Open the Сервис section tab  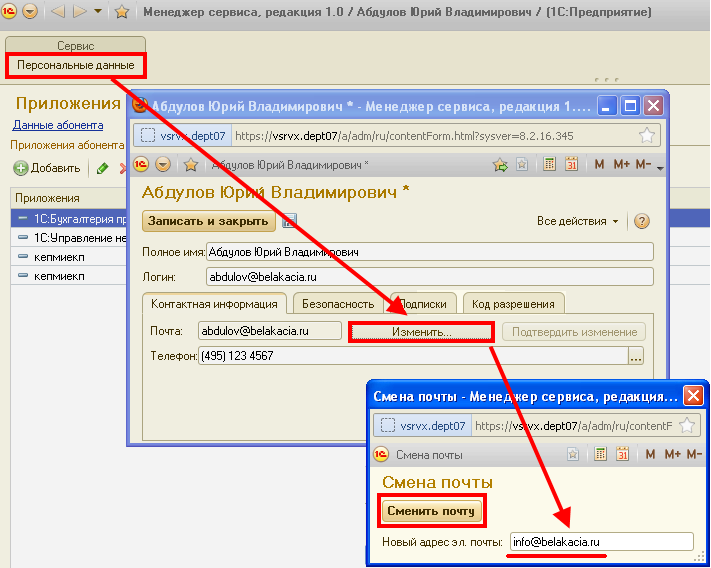pos(75,45)
